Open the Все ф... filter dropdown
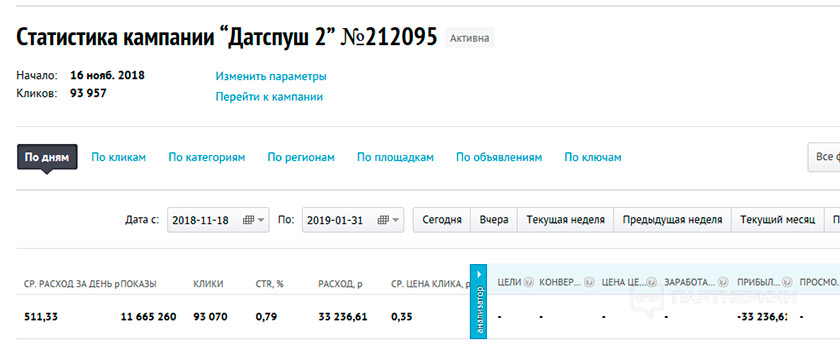 [824, 157]
